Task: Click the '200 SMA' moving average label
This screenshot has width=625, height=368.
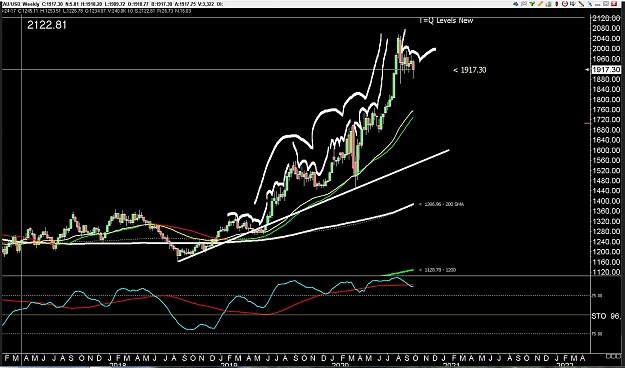Action: pyautogui.click(x=441, y=205)
